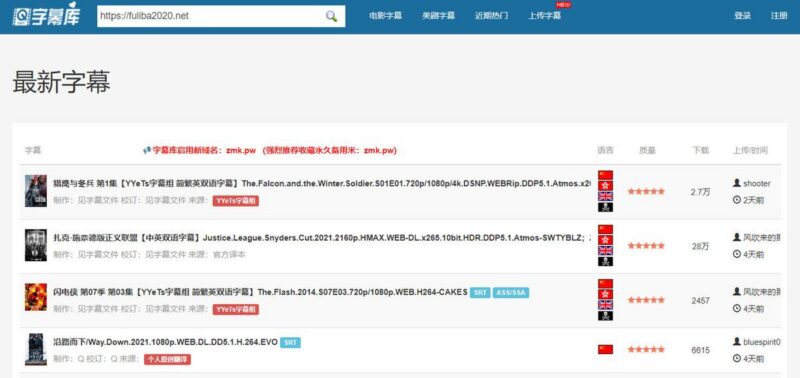Click China flag icon in Justice League row
Screen dimensions: 800x378
click(606, 230)
